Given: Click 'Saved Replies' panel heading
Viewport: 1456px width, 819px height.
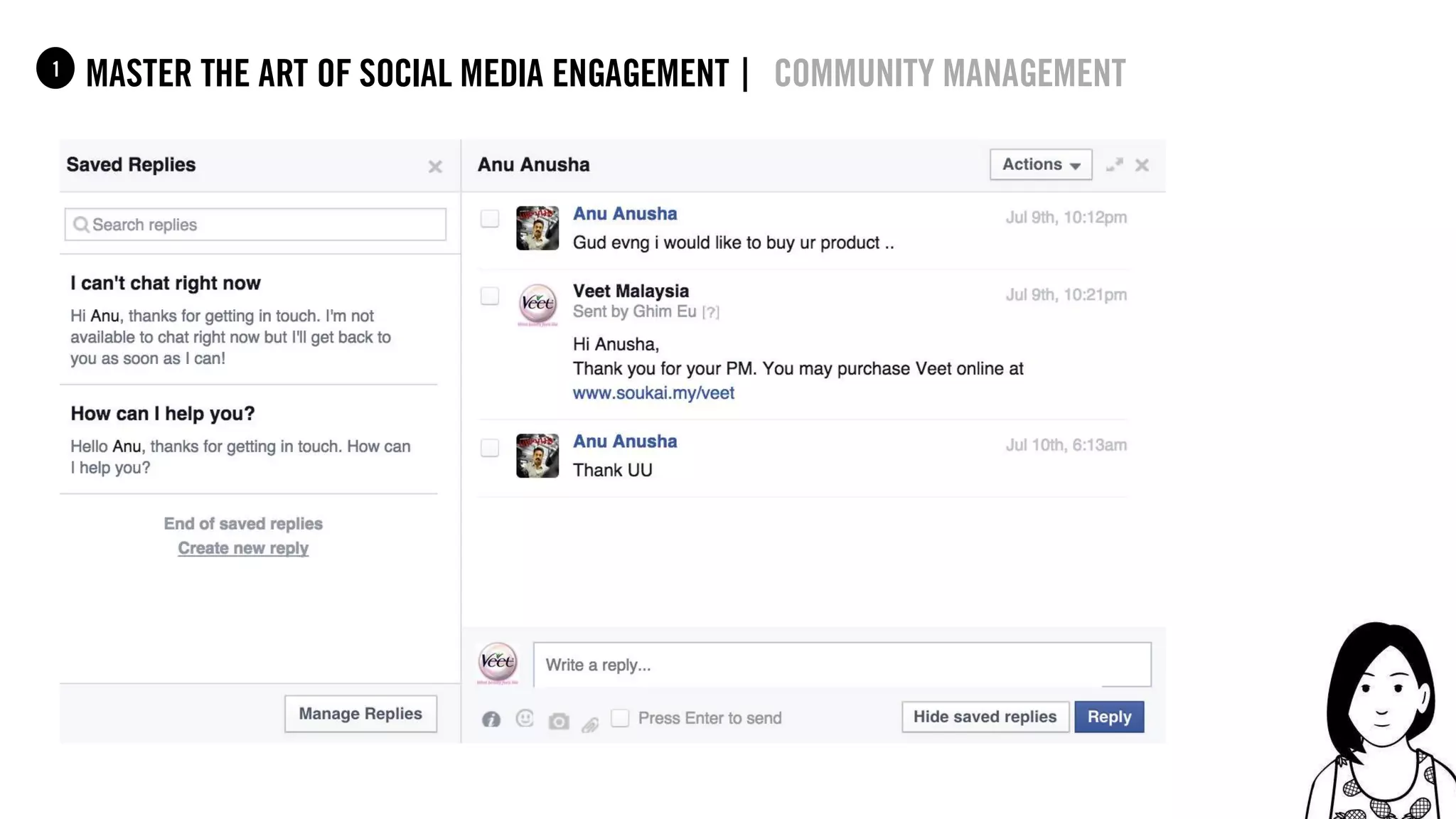Looking at the screenshot, I should (131, 164).
